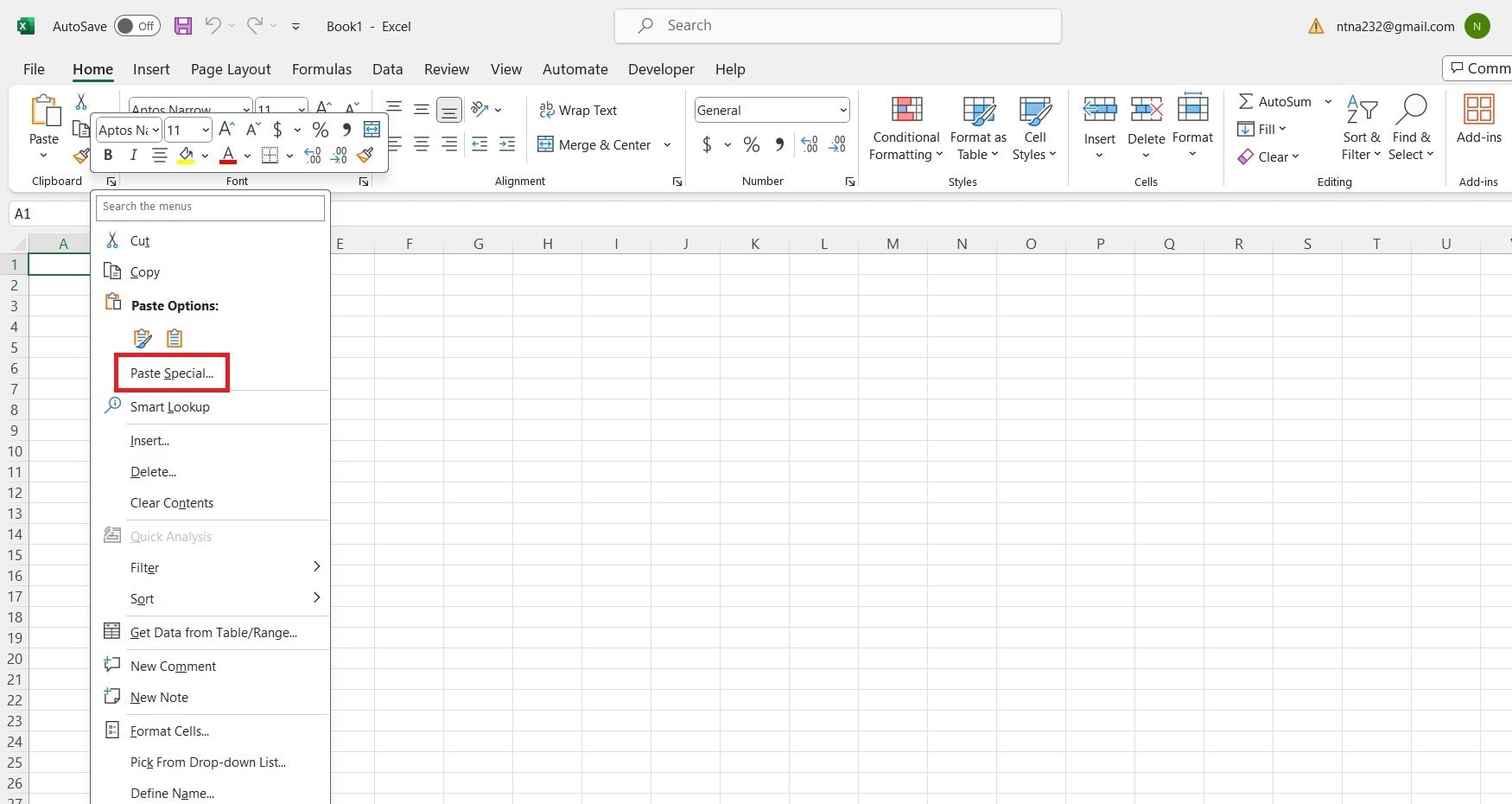Open the Clear dropdown in Editing group
Image resolution: width=1512 pixels, height=804 pixels.
pos(1268,156)
